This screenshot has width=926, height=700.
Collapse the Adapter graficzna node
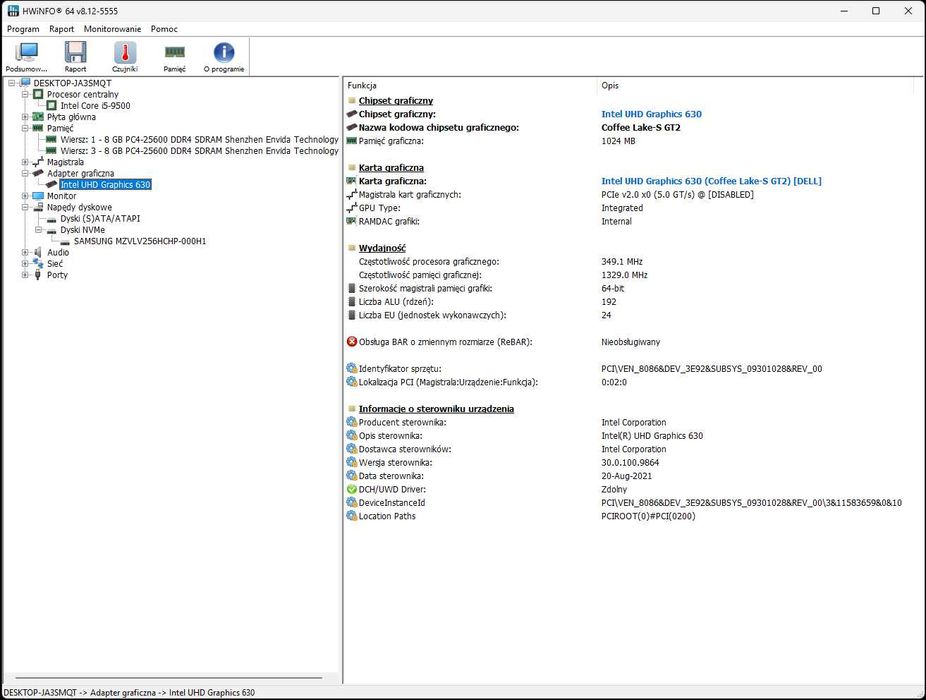coord(25,173)
